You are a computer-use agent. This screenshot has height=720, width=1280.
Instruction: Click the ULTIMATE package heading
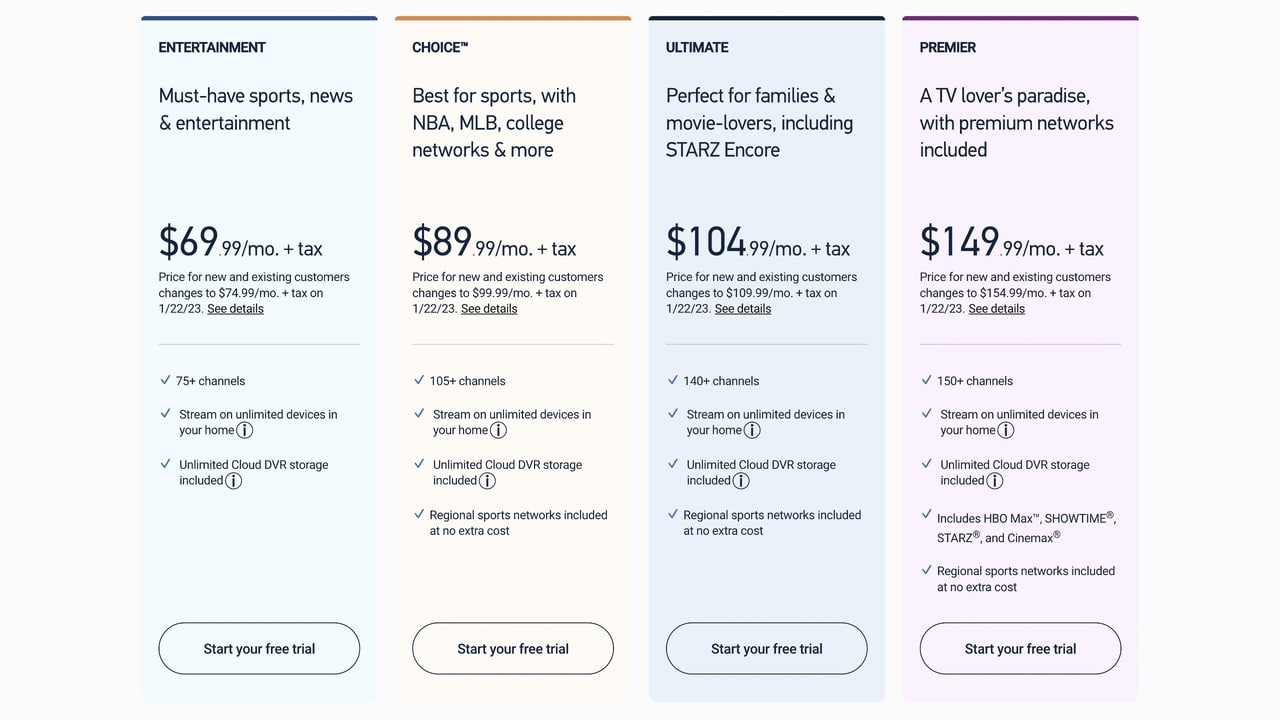[697, 47]
